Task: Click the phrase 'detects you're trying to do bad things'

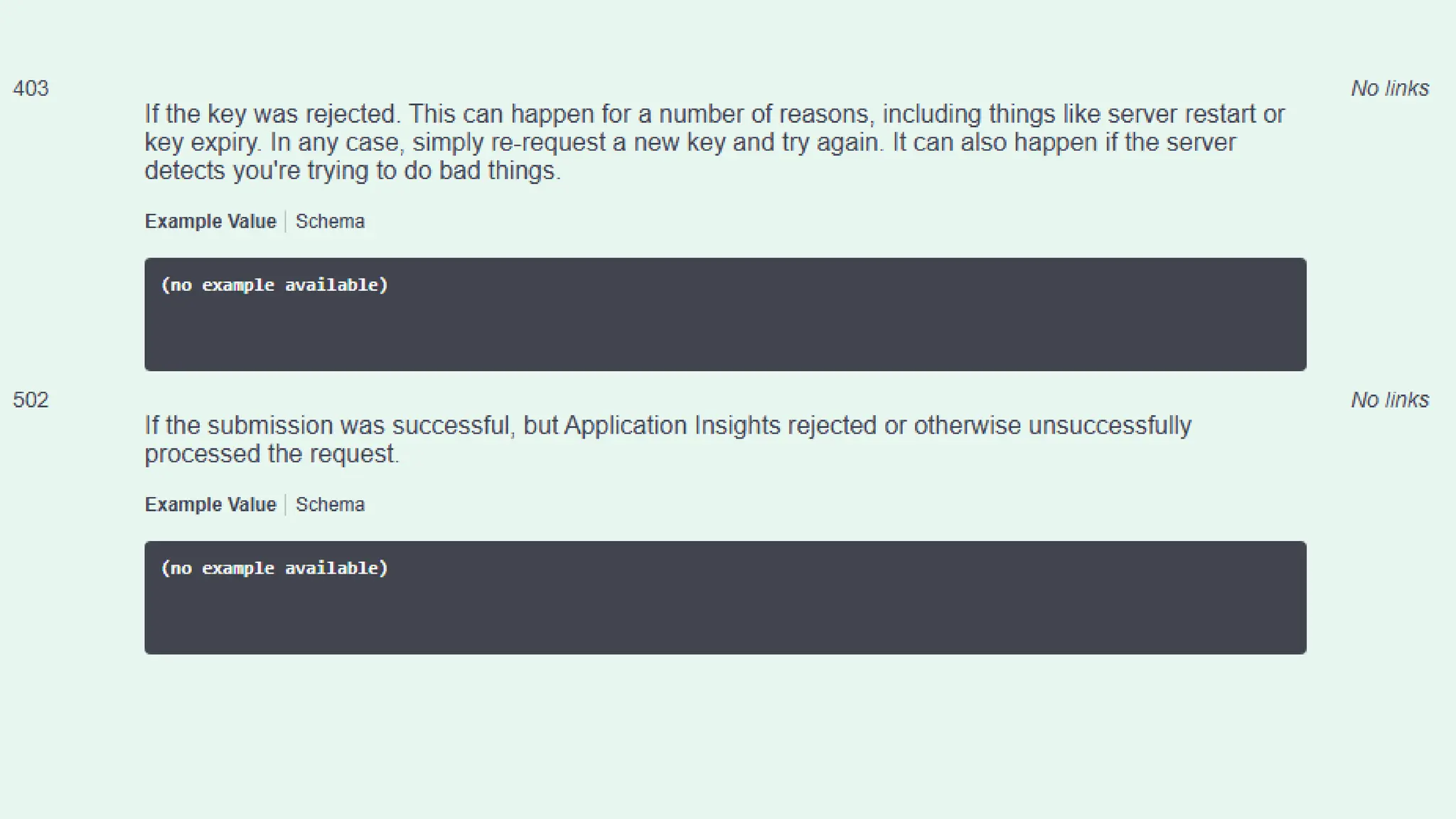Action: (353, 171)
